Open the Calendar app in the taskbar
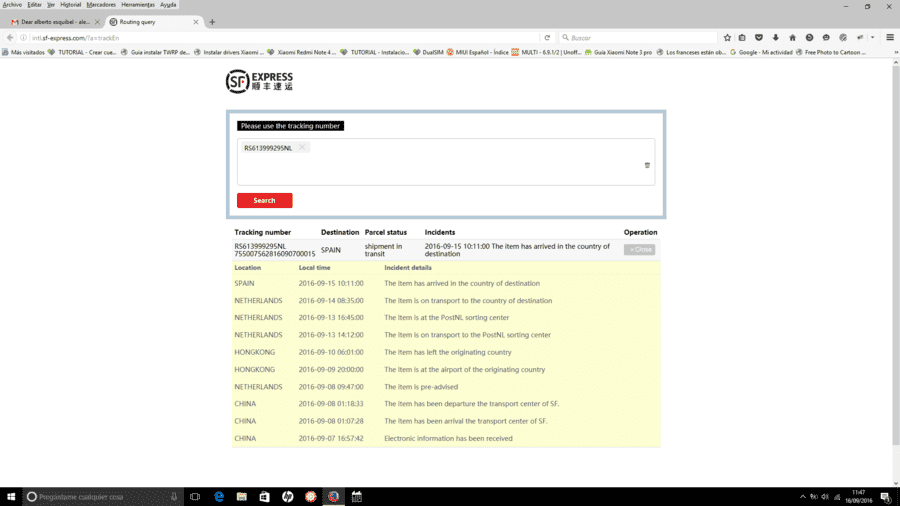Screen dimensions: 900x506 356,497
